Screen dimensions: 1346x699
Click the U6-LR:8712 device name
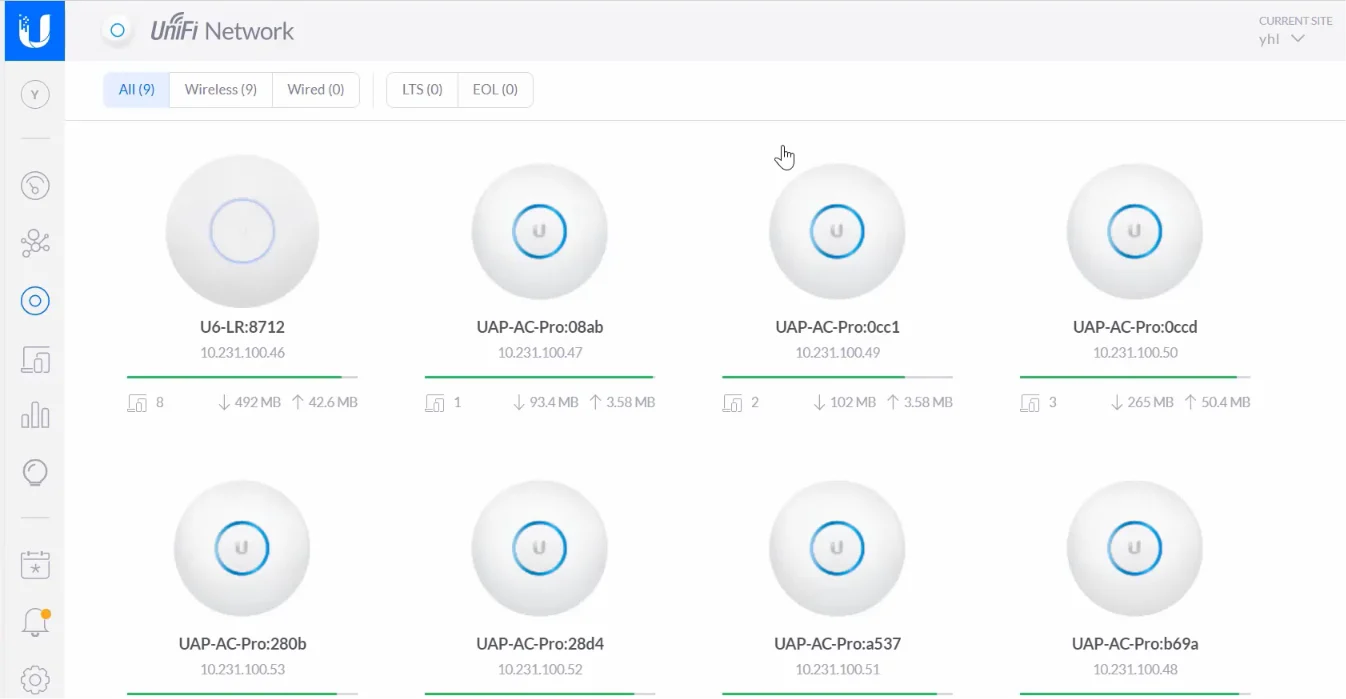242,327
